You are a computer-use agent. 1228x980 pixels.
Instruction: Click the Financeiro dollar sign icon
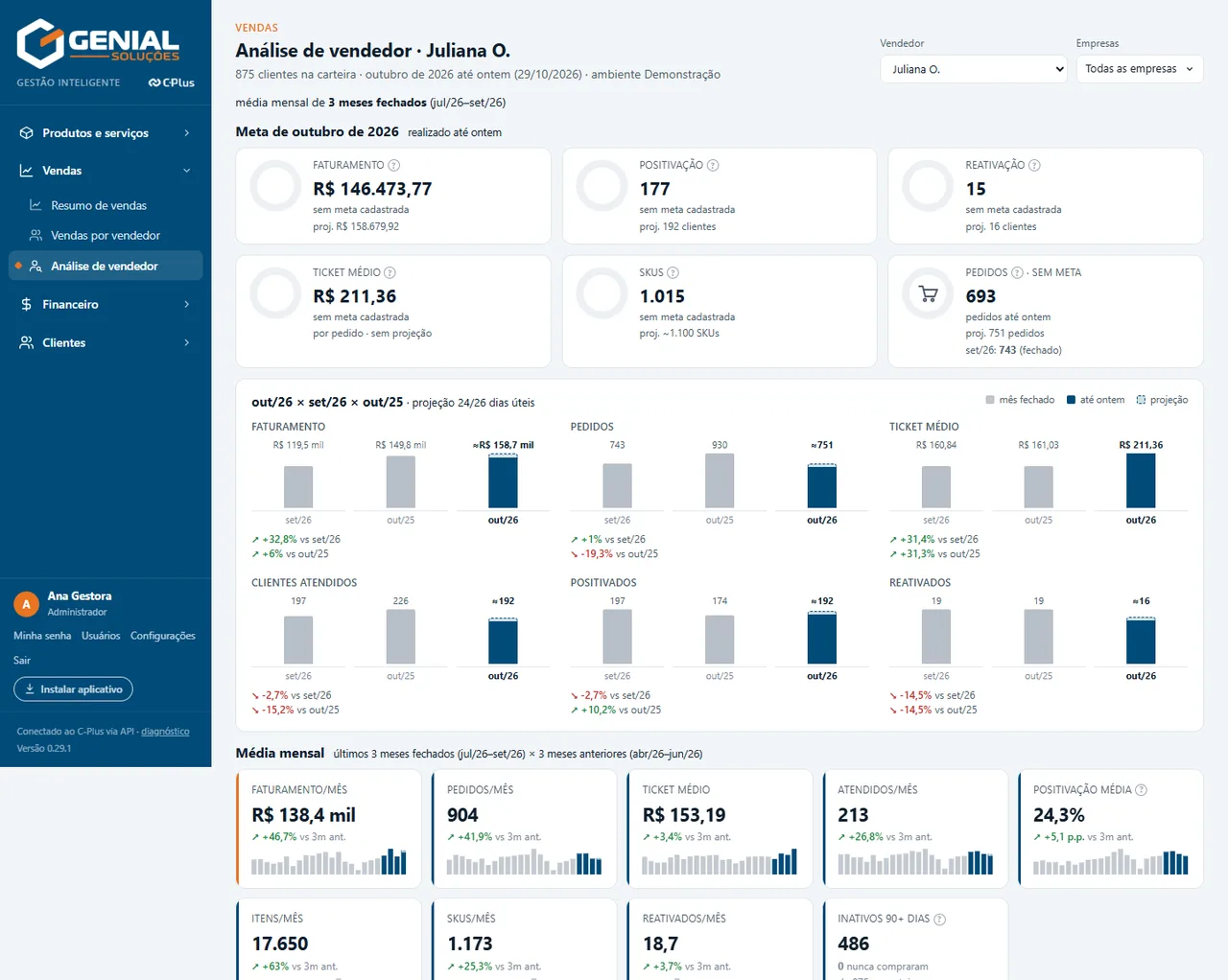click(27, 304)
